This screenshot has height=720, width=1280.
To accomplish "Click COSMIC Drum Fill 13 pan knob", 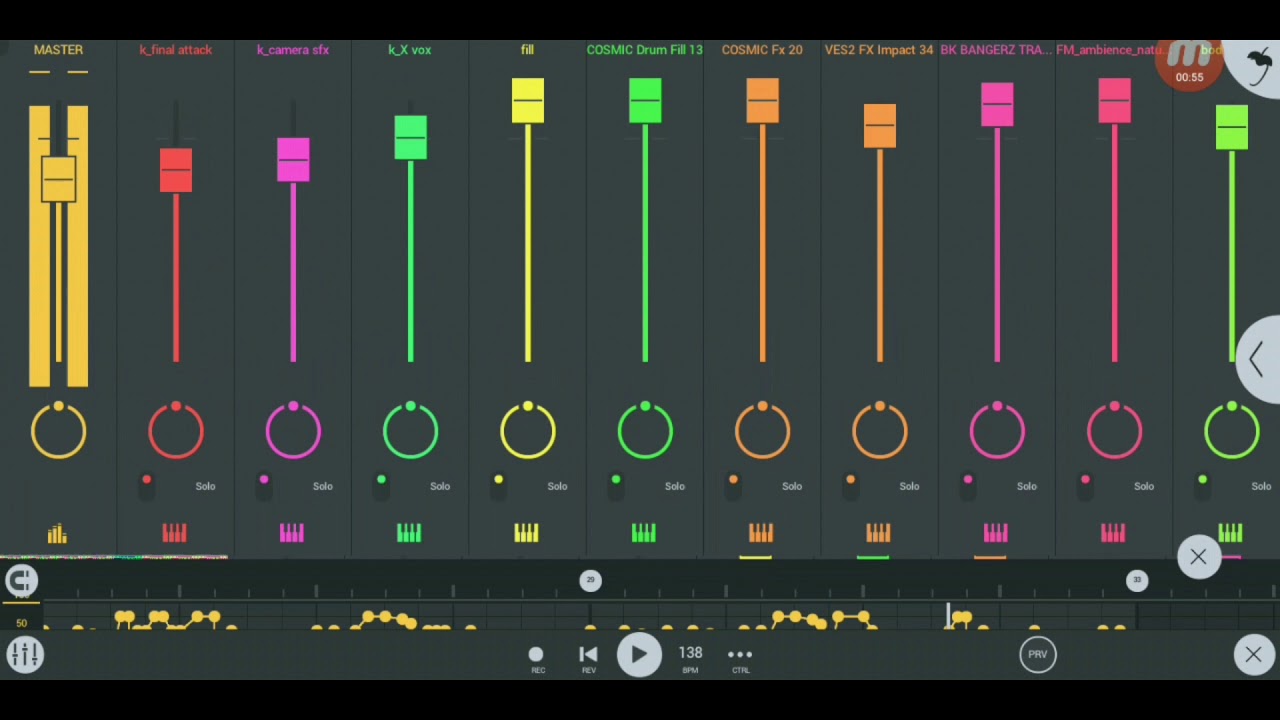I will pos(645,431).
